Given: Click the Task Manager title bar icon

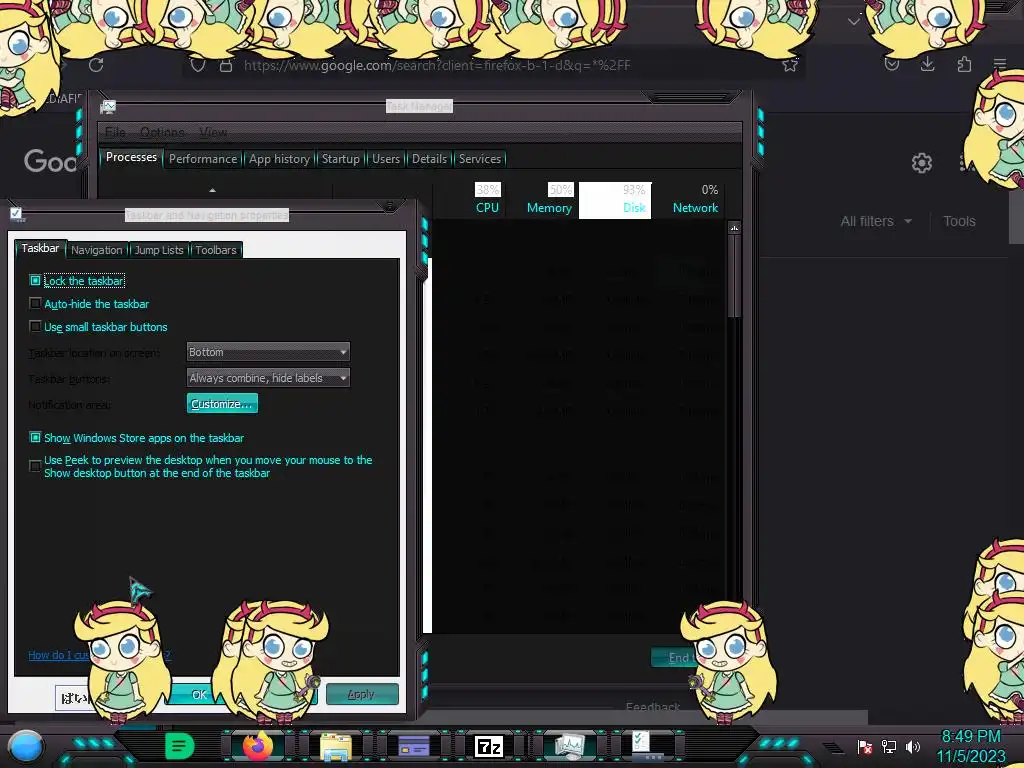Looking at the screenshot, I should tap(108, 106).
